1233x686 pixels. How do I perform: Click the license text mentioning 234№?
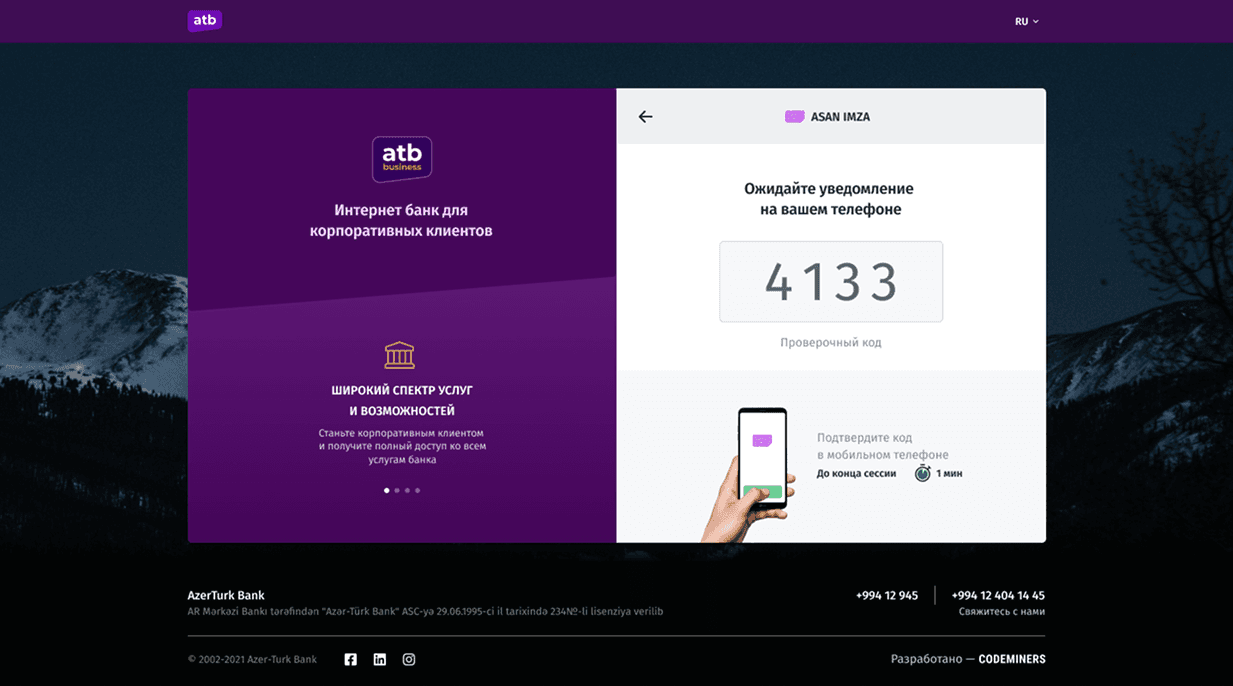click(425, 611)
